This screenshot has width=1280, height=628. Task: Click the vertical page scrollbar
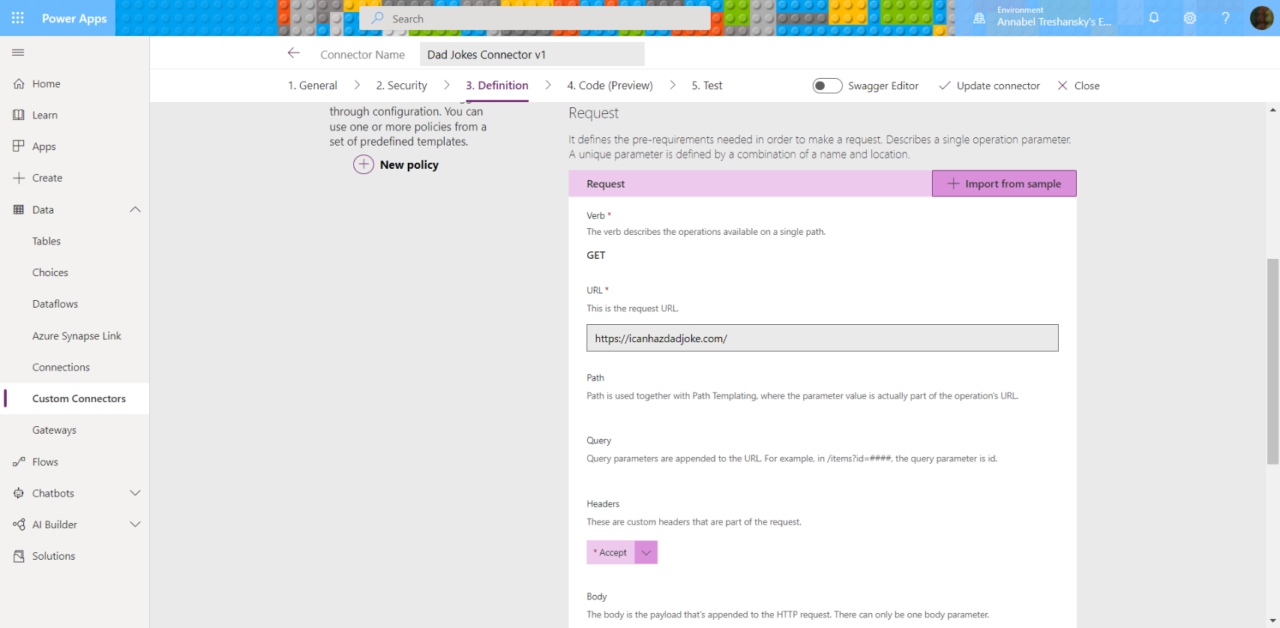point(1272,360)
